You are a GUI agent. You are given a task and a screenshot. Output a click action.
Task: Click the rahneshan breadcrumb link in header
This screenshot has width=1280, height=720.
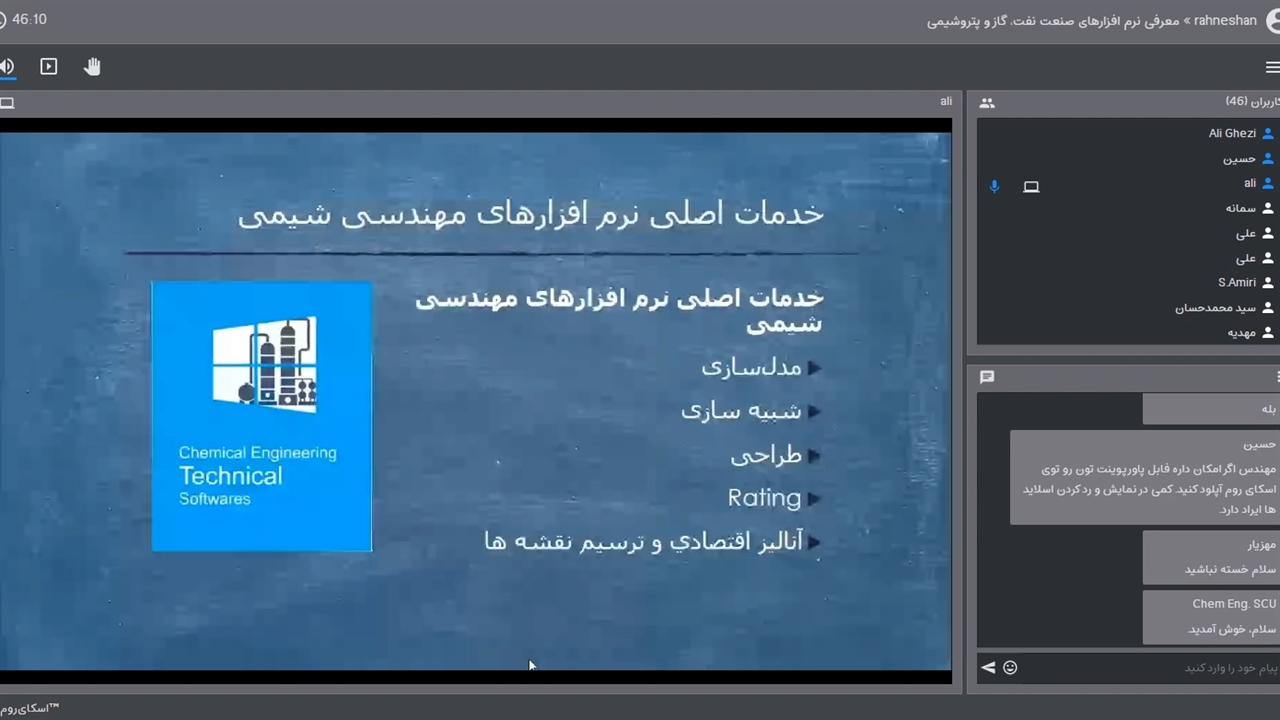(x=1224, y=21)
